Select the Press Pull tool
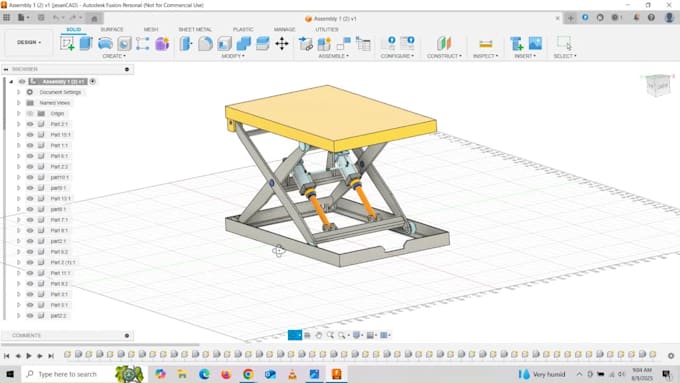680x383 pixels. [x=186, y=44]
